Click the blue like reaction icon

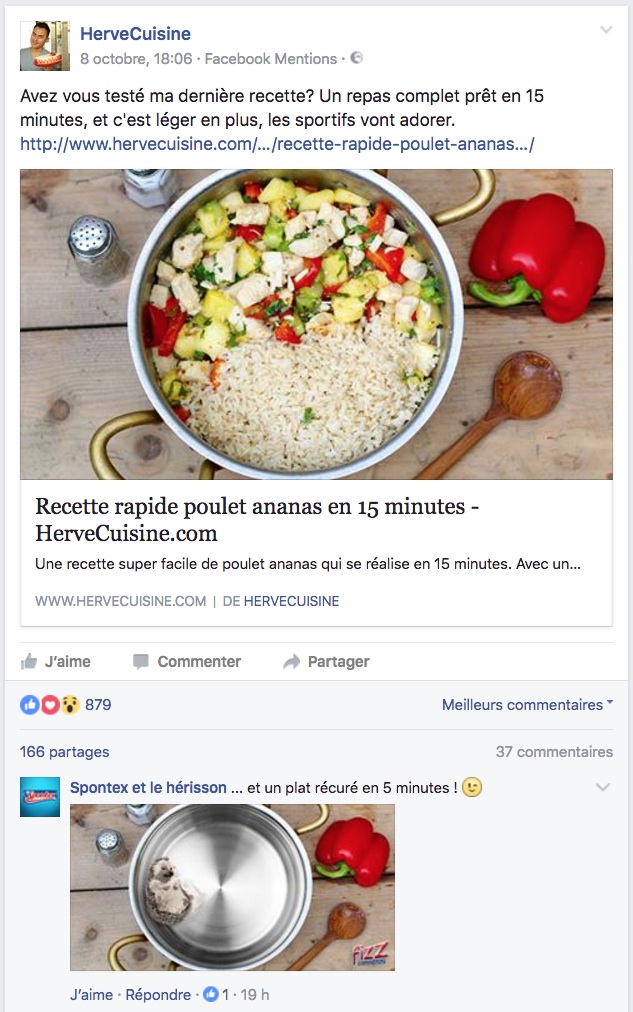pos(30,705)
